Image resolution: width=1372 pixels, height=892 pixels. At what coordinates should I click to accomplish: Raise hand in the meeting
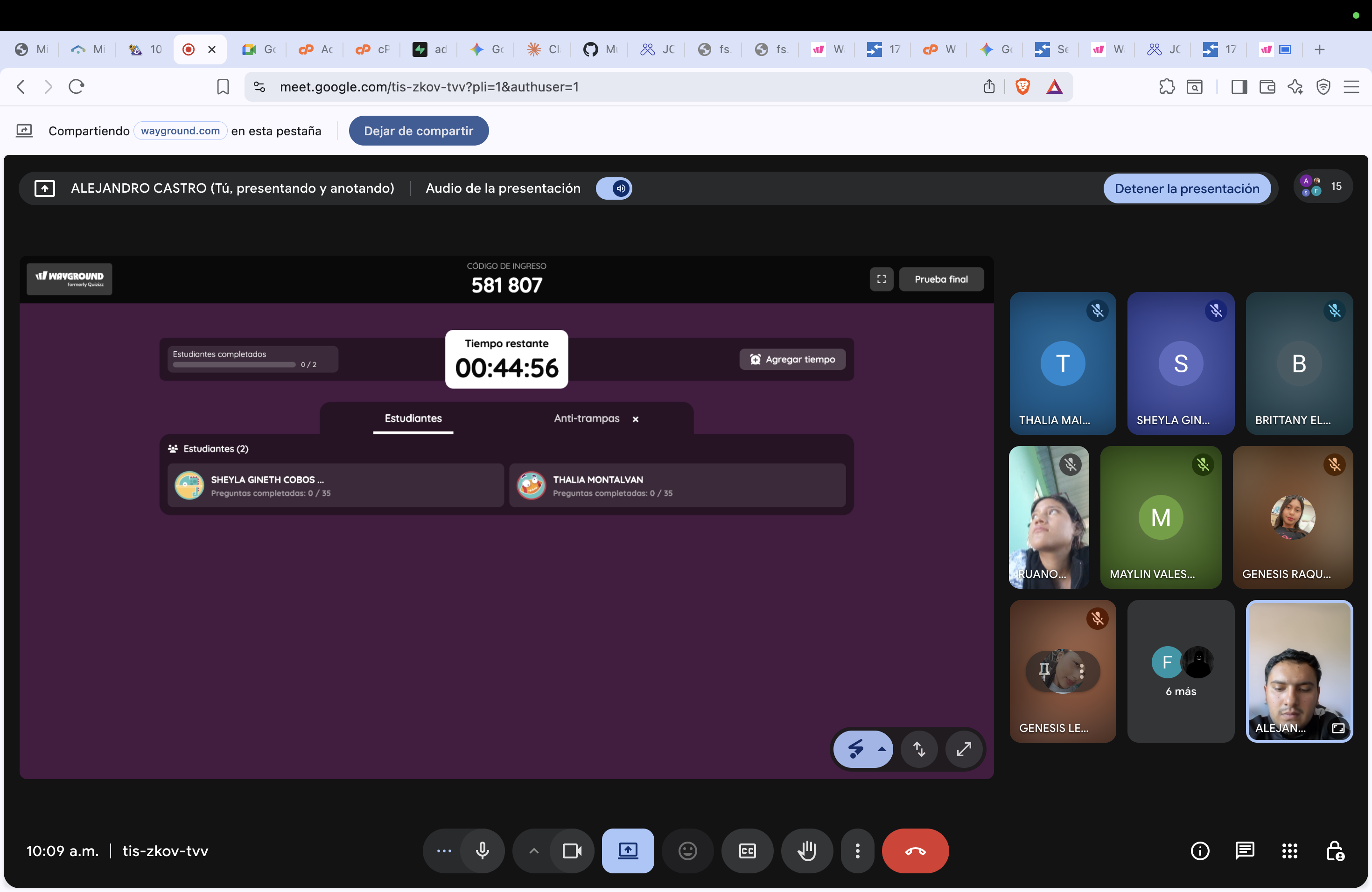pyautogui.click(x=806, y=850)
